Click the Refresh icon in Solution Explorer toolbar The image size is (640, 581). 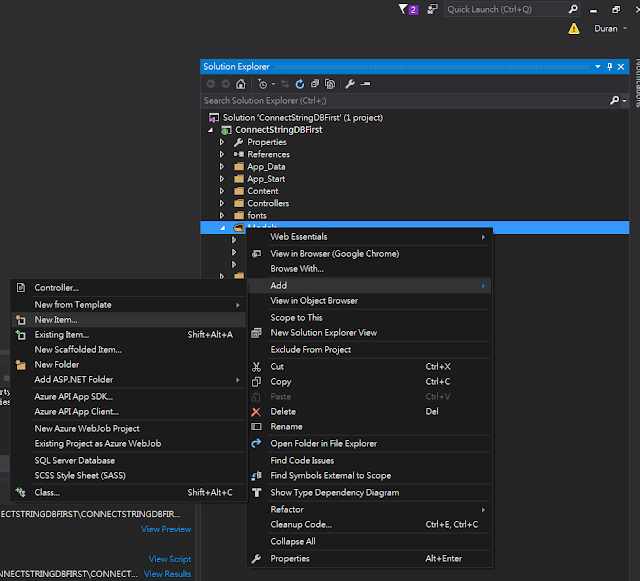pyautogui.click(x=299, y=84)
